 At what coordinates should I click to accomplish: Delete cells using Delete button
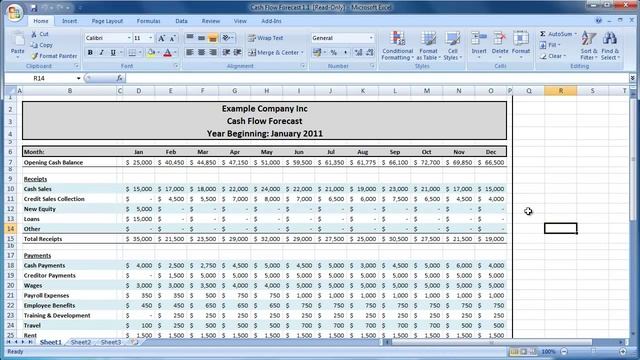point(500,45)
